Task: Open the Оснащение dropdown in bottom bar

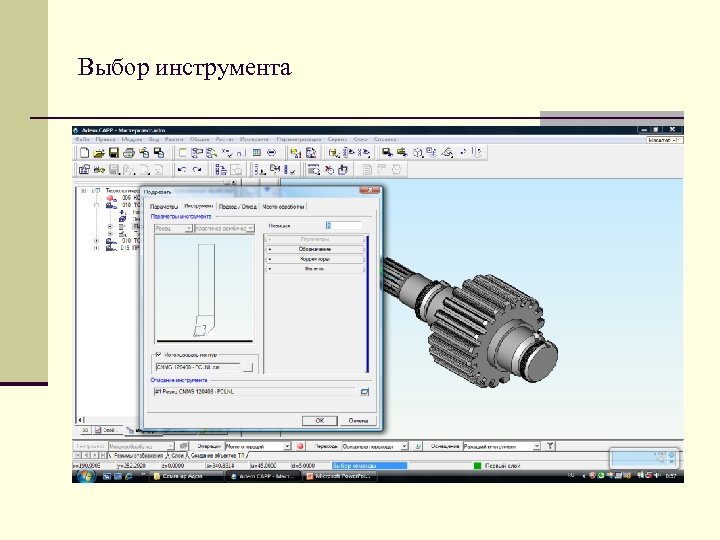Action: (x=536, y=446)
